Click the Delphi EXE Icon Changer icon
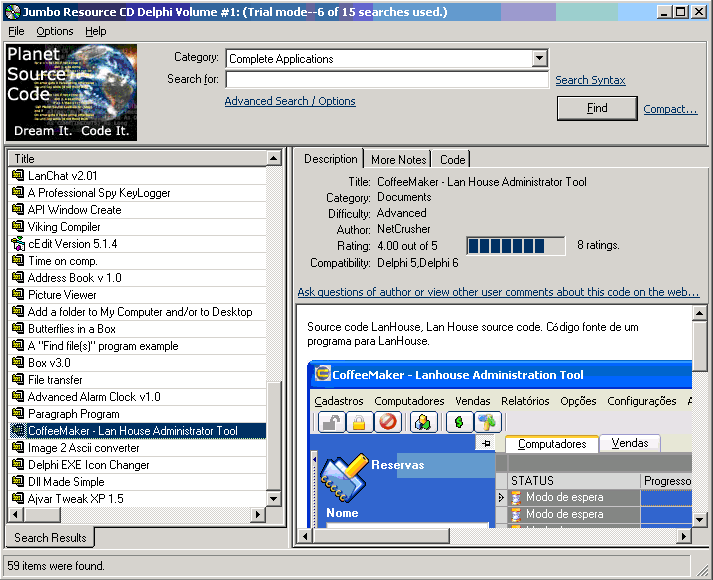 tap(18, 464)
